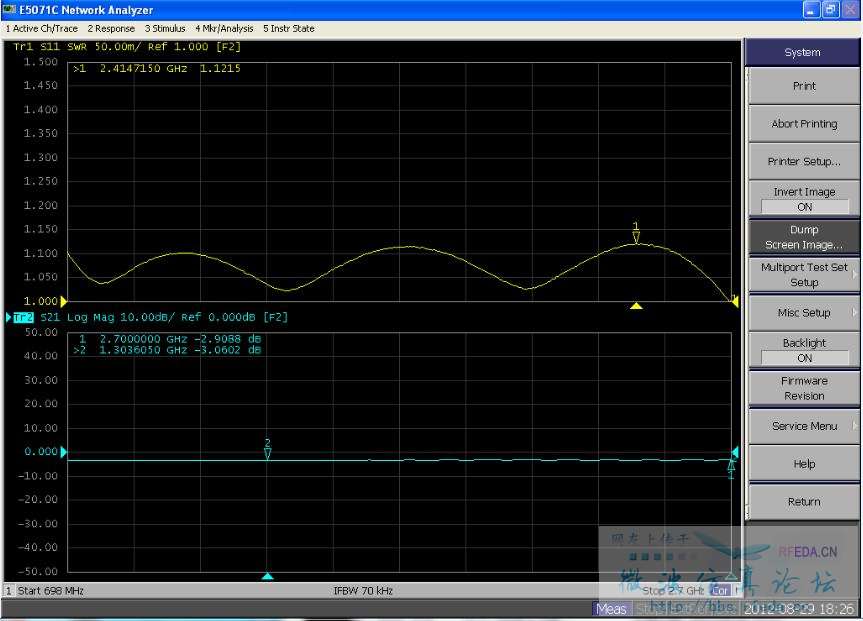Image resolution: width=863 pixels, height=621 pixels.
Task: Click the 1.250 SWR scale label
Action: 41,181
